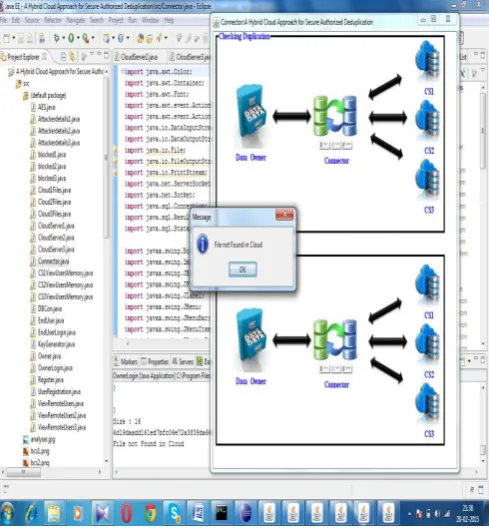This screenshot has width=489, height=531.
Task: Toggle Link with Editor in Project Explorer
Action: point(72,57)
